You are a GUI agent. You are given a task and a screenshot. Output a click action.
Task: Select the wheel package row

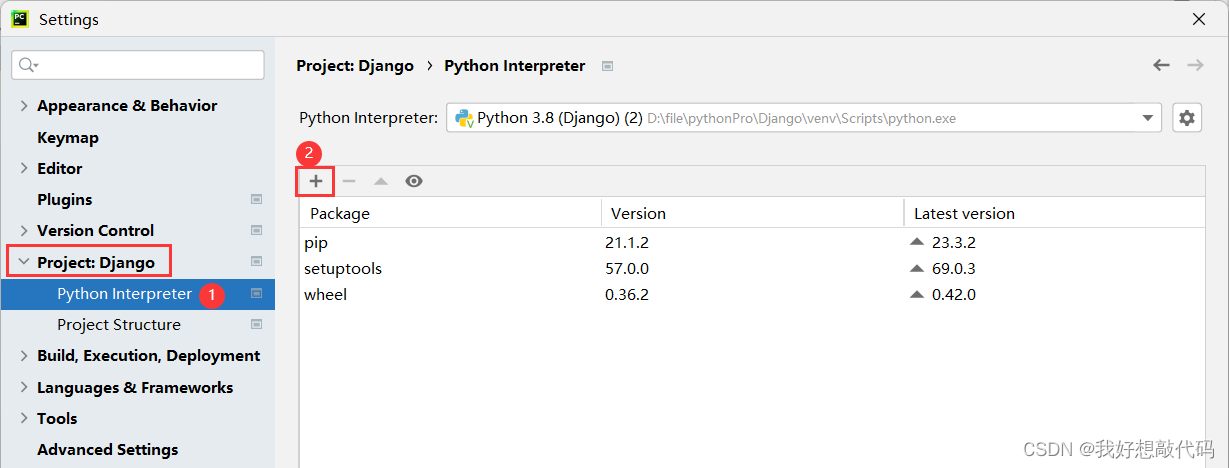click(x=752, y=294)
